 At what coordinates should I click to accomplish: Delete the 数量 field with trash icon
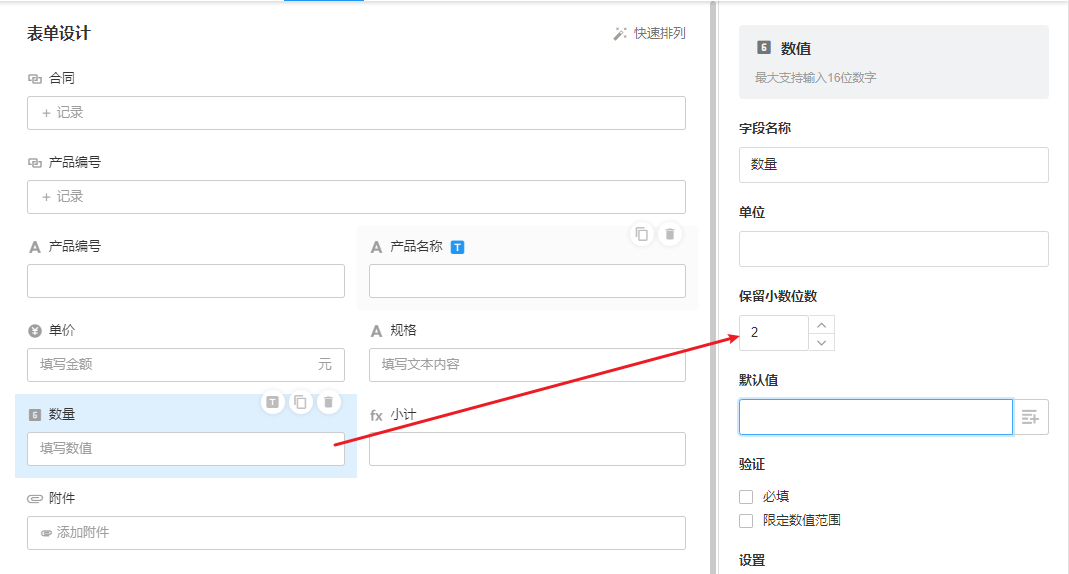click(x=329, y=402)
